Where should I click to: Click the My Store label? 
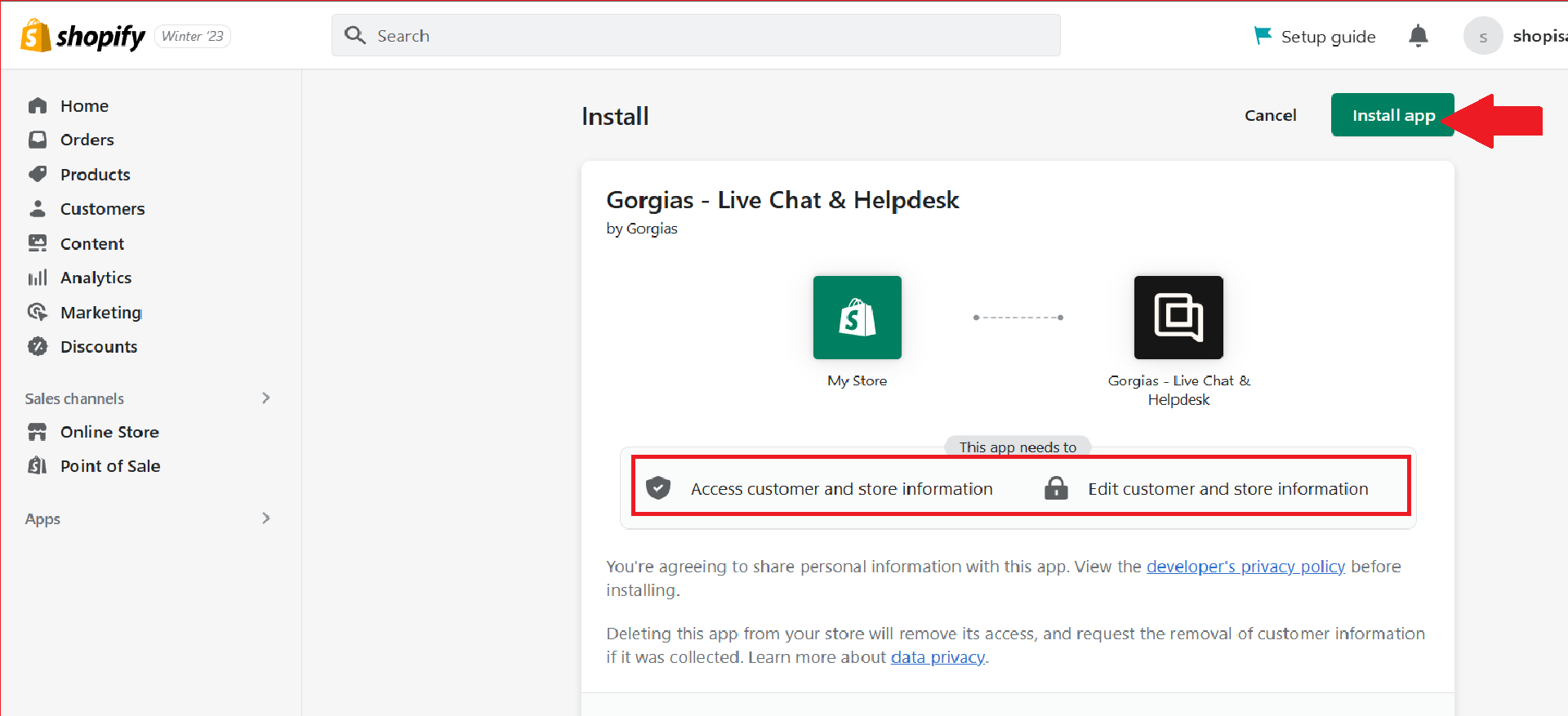pyautogui.click(x=857, y=380)
